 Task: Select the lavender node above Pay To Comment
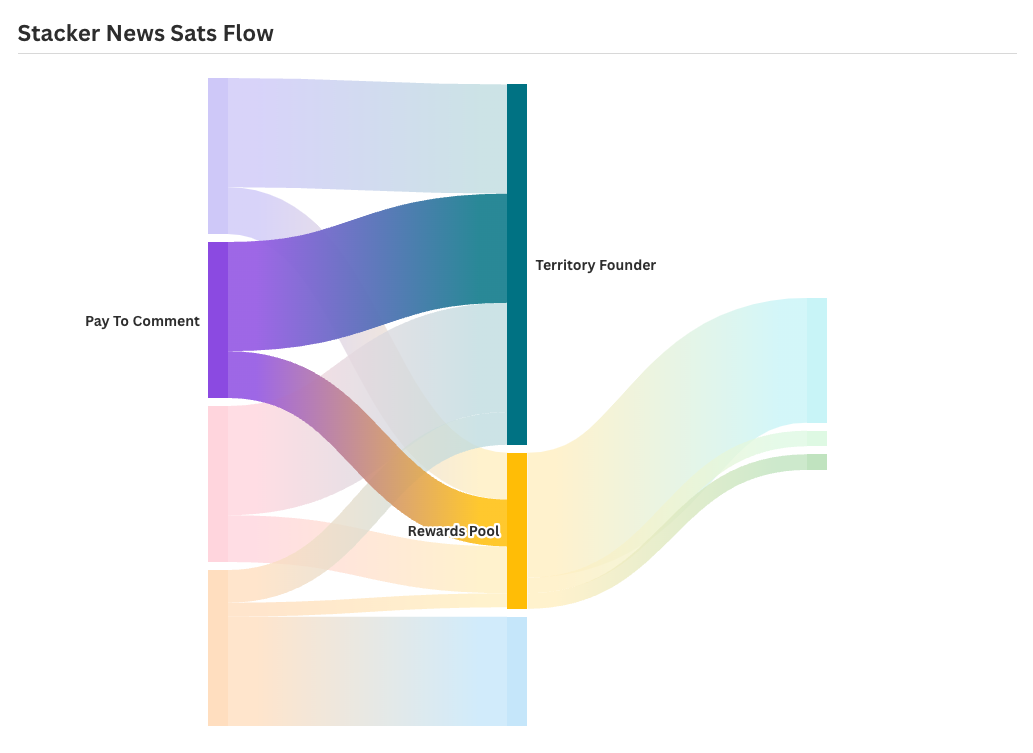click(218, 156)
